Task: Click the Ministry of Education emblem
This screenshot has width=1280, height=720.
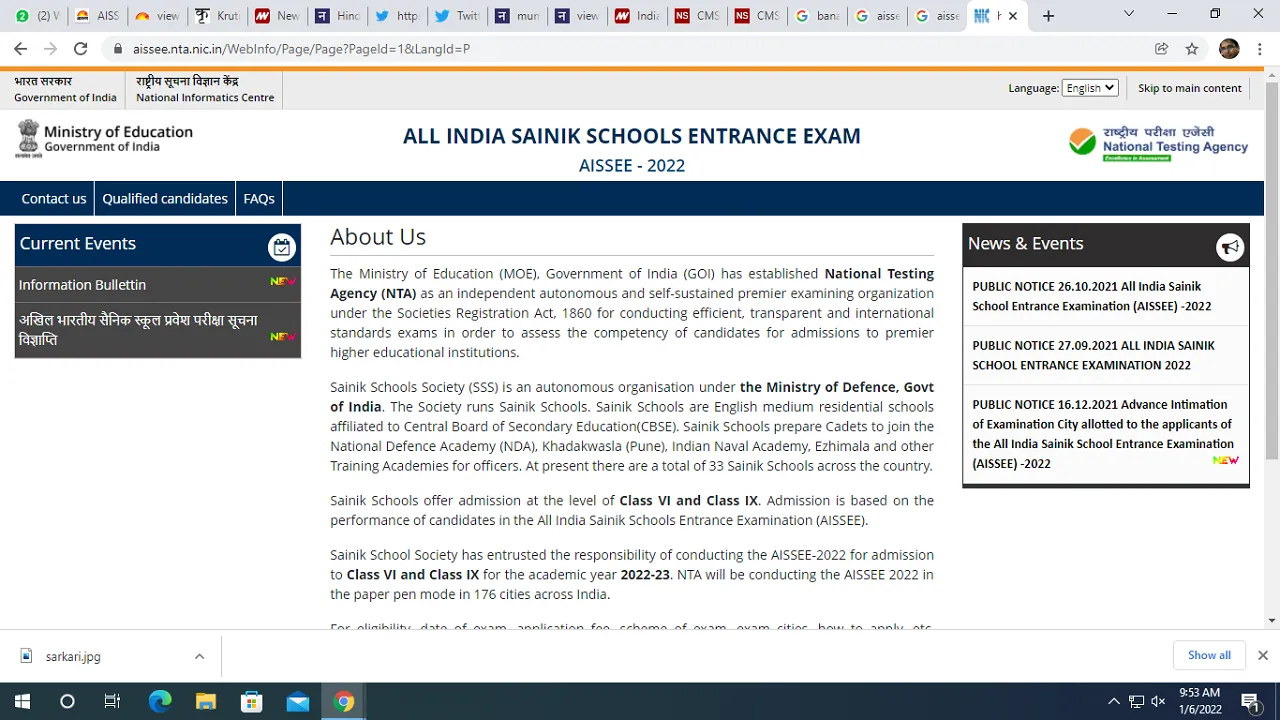Action: point(28,139)
